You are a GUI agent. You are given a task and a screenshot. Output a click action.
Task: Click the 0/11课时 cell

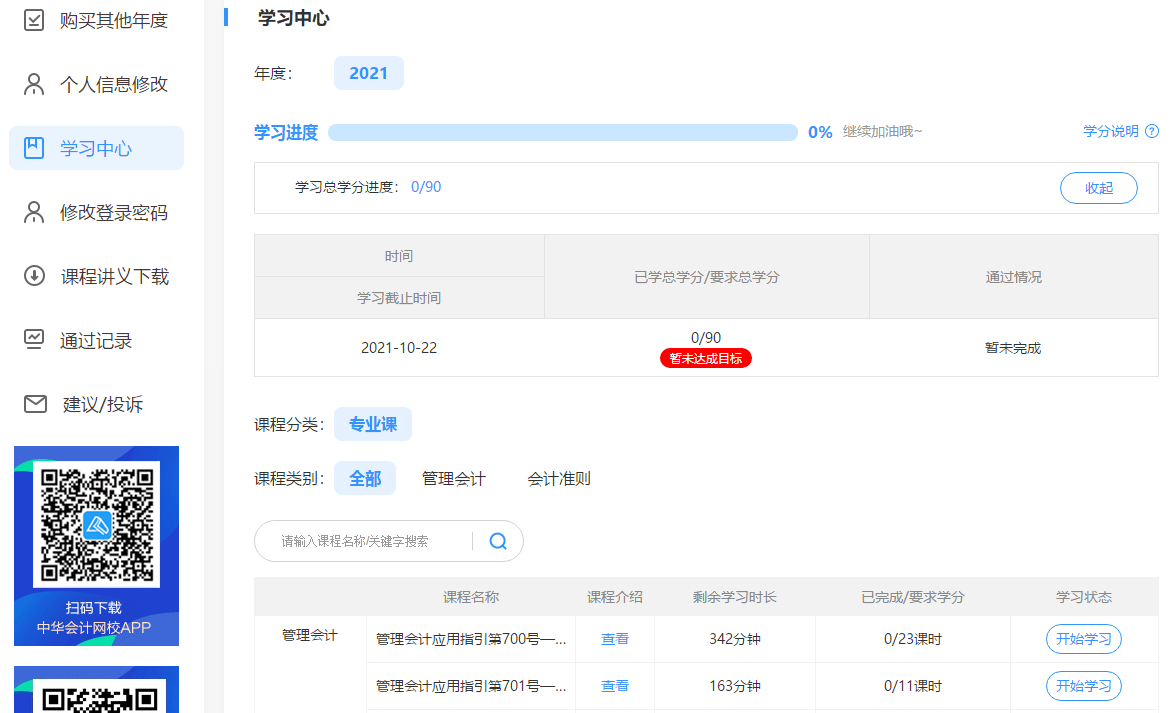(913, 686)
